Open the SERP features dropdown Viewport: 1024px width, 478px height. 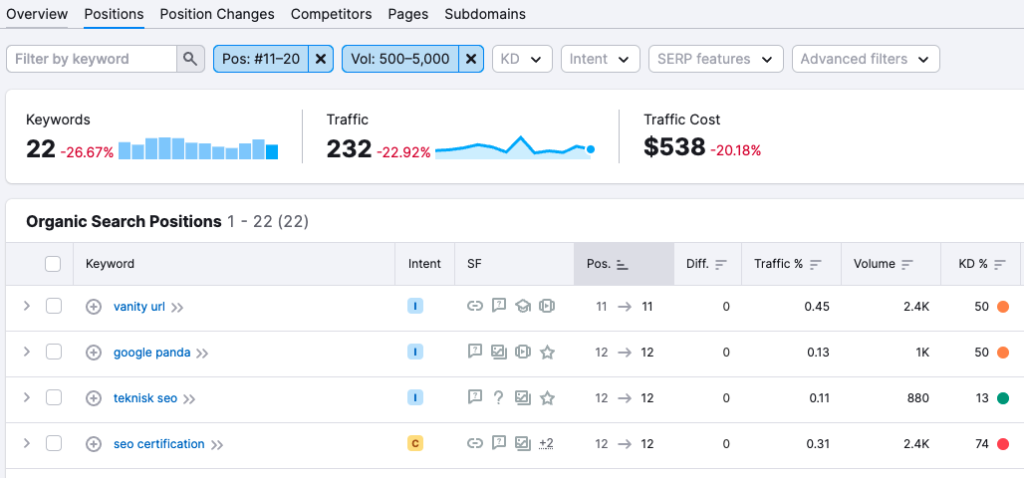pos(715,59)
